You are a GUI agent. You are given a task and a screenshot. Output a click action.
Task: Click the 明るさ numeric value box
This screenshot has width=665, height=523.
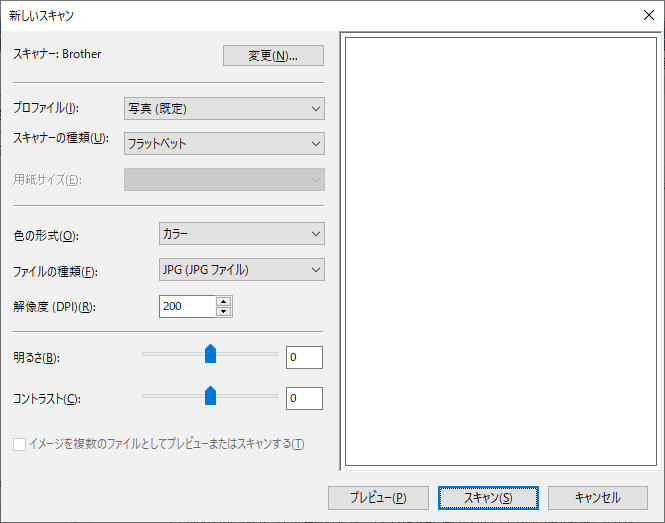304,358
